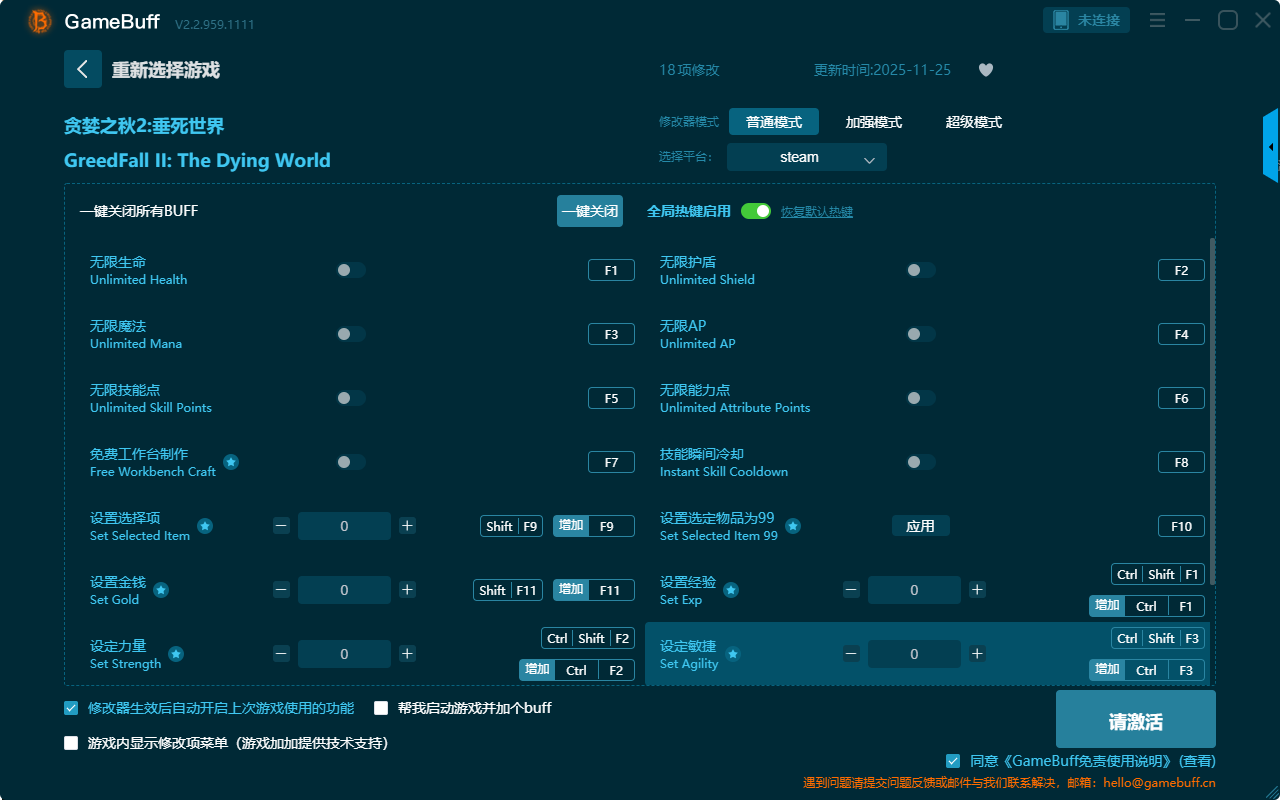Image resolution: width=1280 pixels, height=800 pixels.
Task: Click restore default hotkeys link
Action: tap(817, 212)
